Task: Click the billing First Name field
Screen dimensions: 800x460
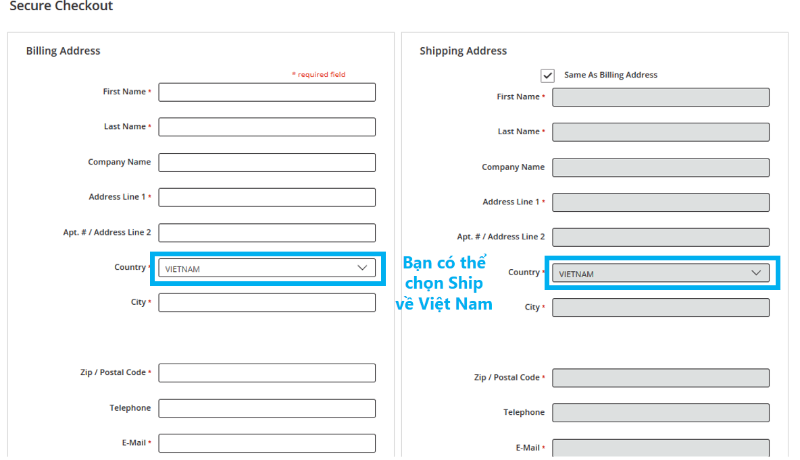Action: tap(267, 92)
